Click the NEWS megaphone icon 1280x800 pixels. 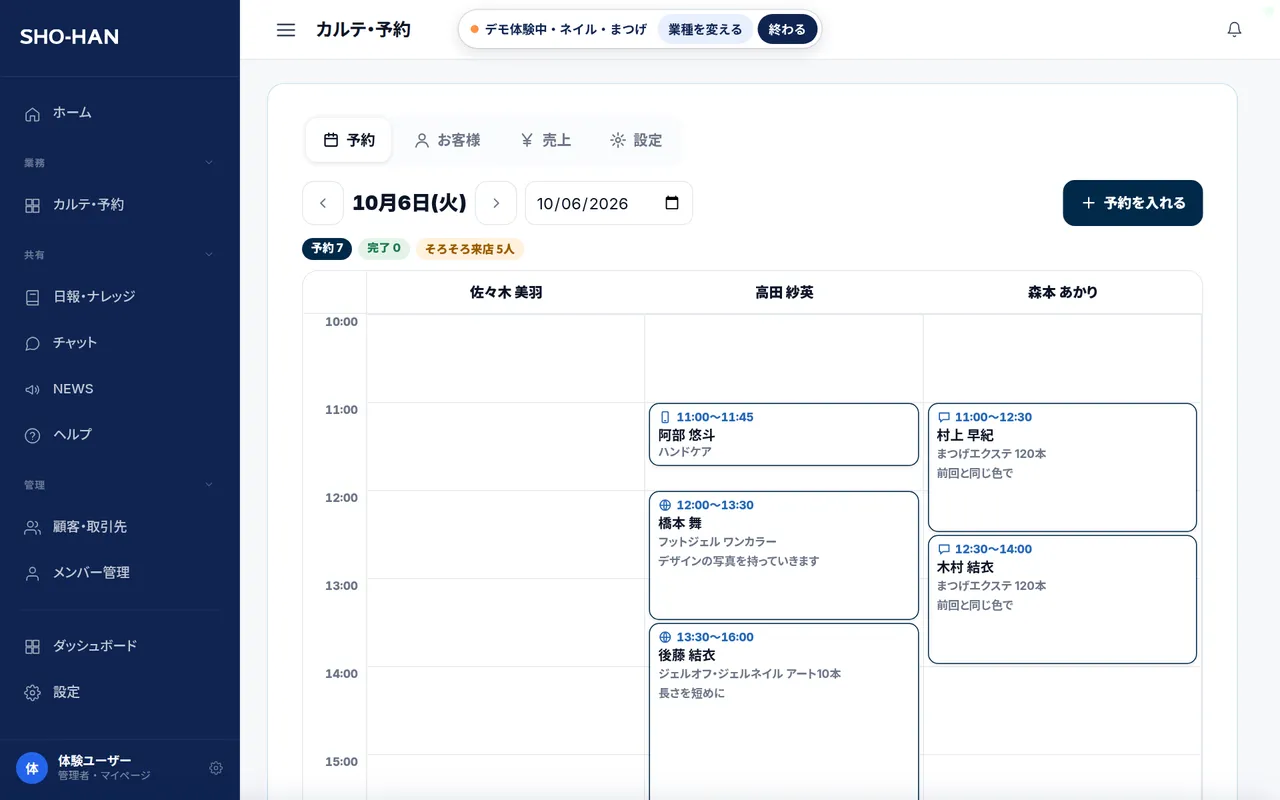(32, 389)
